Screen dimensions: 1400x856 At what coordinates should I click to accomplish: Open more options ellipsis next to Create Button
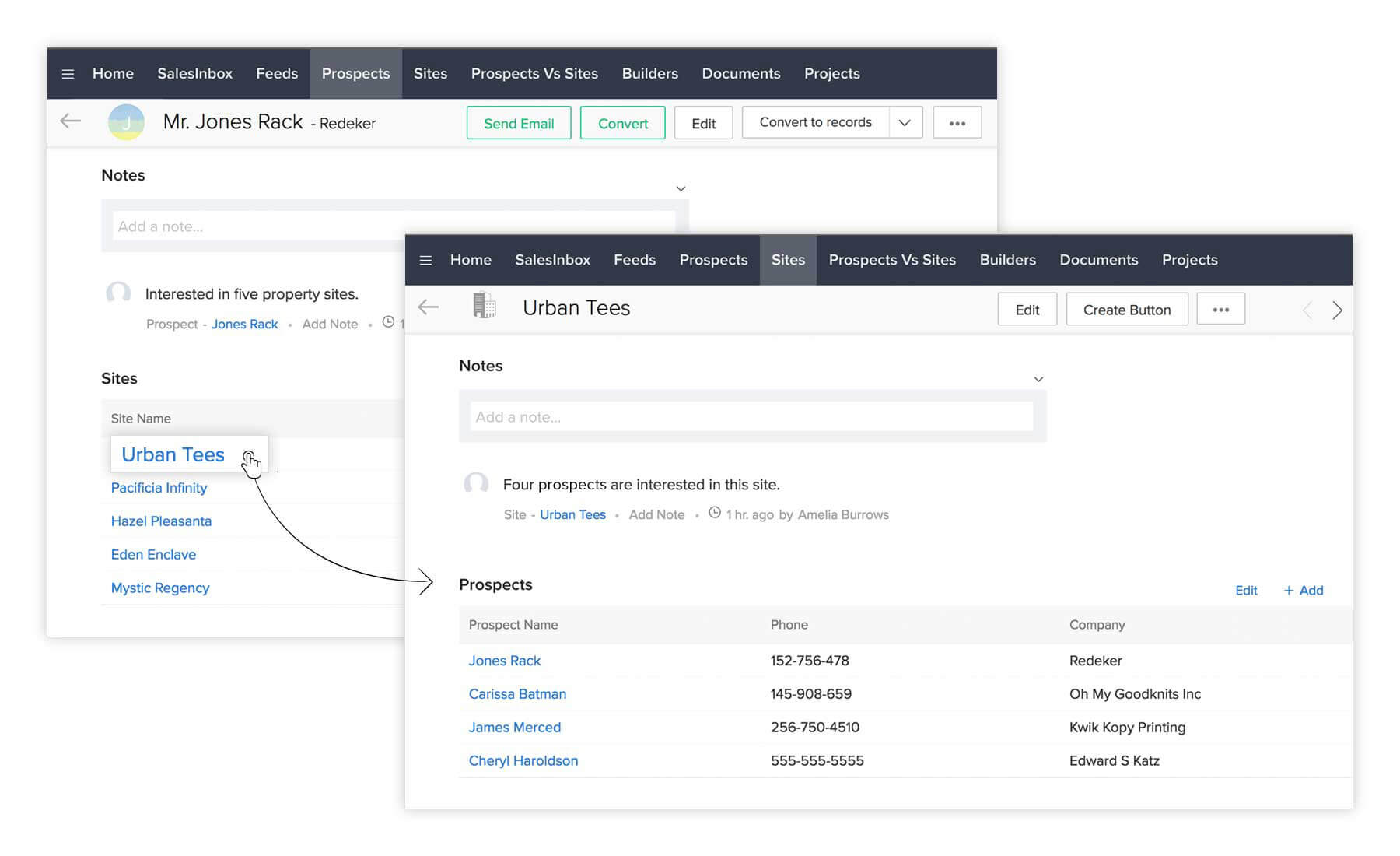pos(1220,309)
